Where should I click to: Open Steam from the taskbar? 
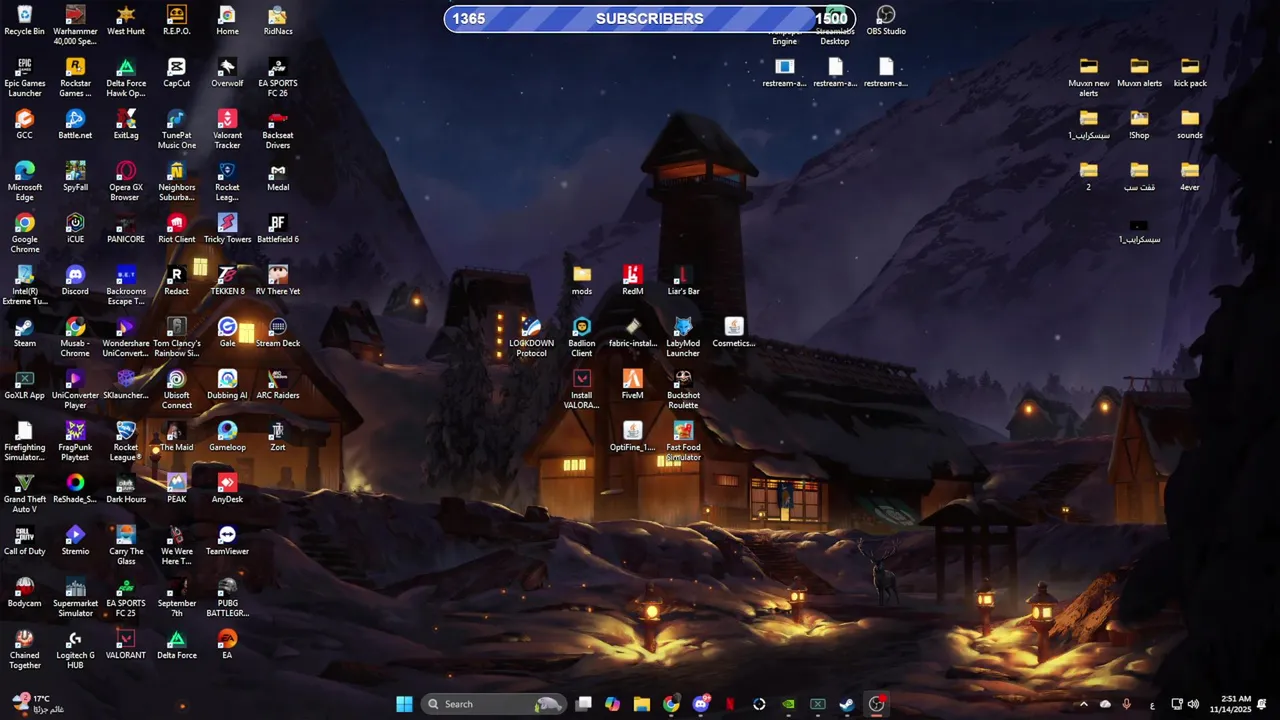tap(847, 704)
